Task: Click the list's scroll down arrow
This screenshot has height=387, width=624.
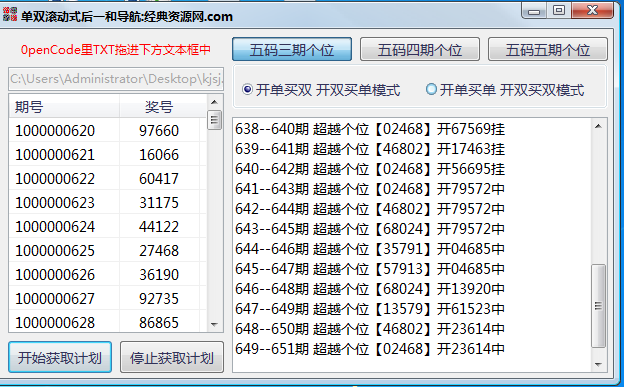Action: tap(214, 324)
